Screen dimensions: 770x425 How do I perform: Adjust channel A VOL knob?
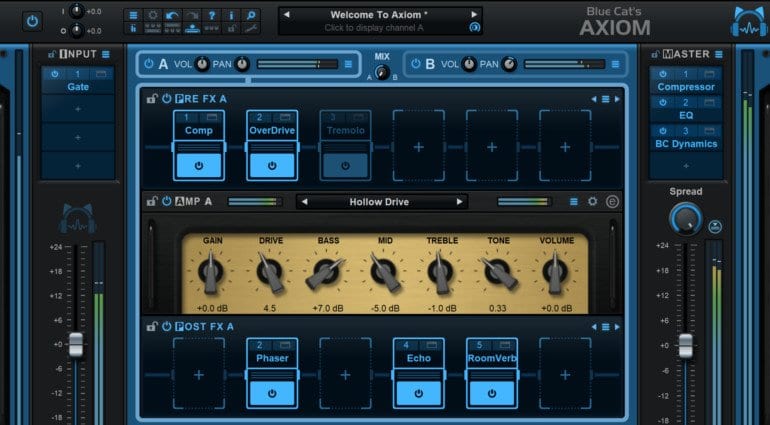coord(202,64)
